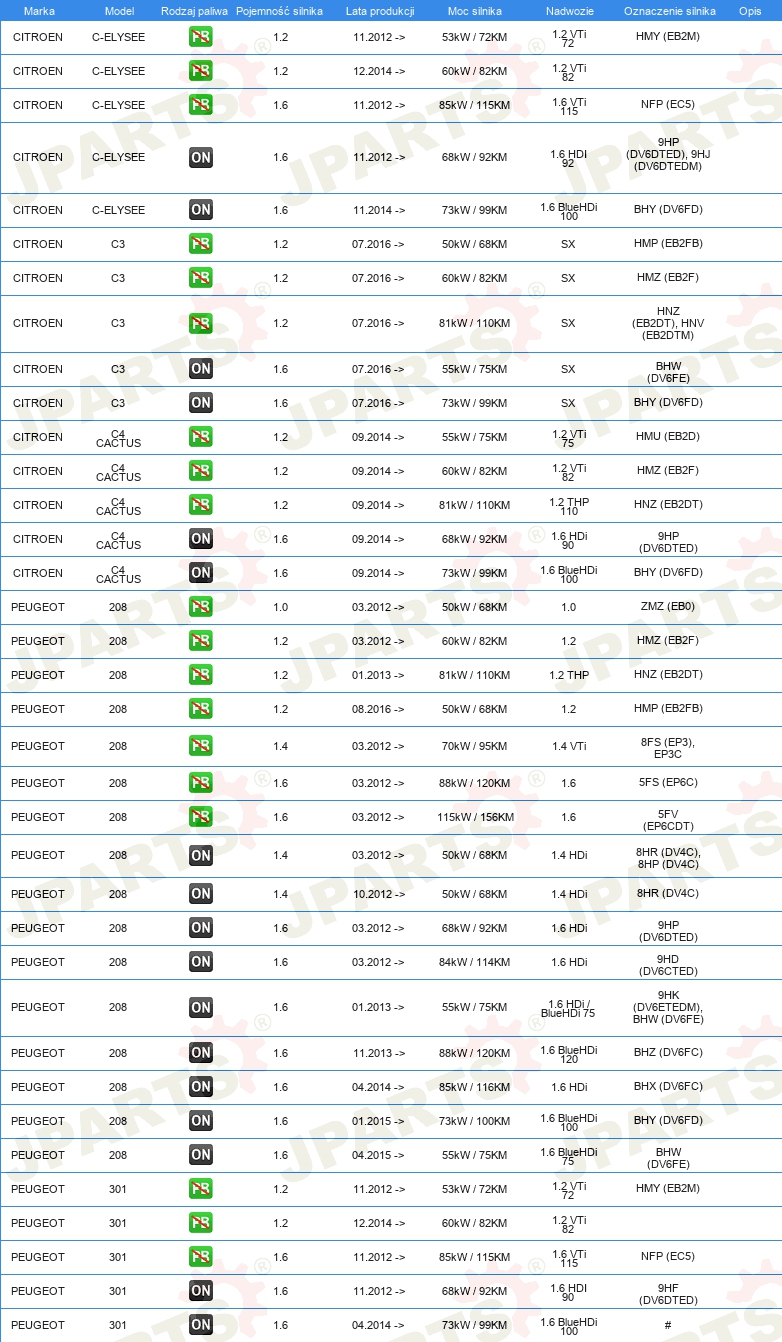Select HMU (EB2D) engine code
Image resolution: width=782 pixels, height=1342 pixels.
pyautogui.click(x=668, y=436)
